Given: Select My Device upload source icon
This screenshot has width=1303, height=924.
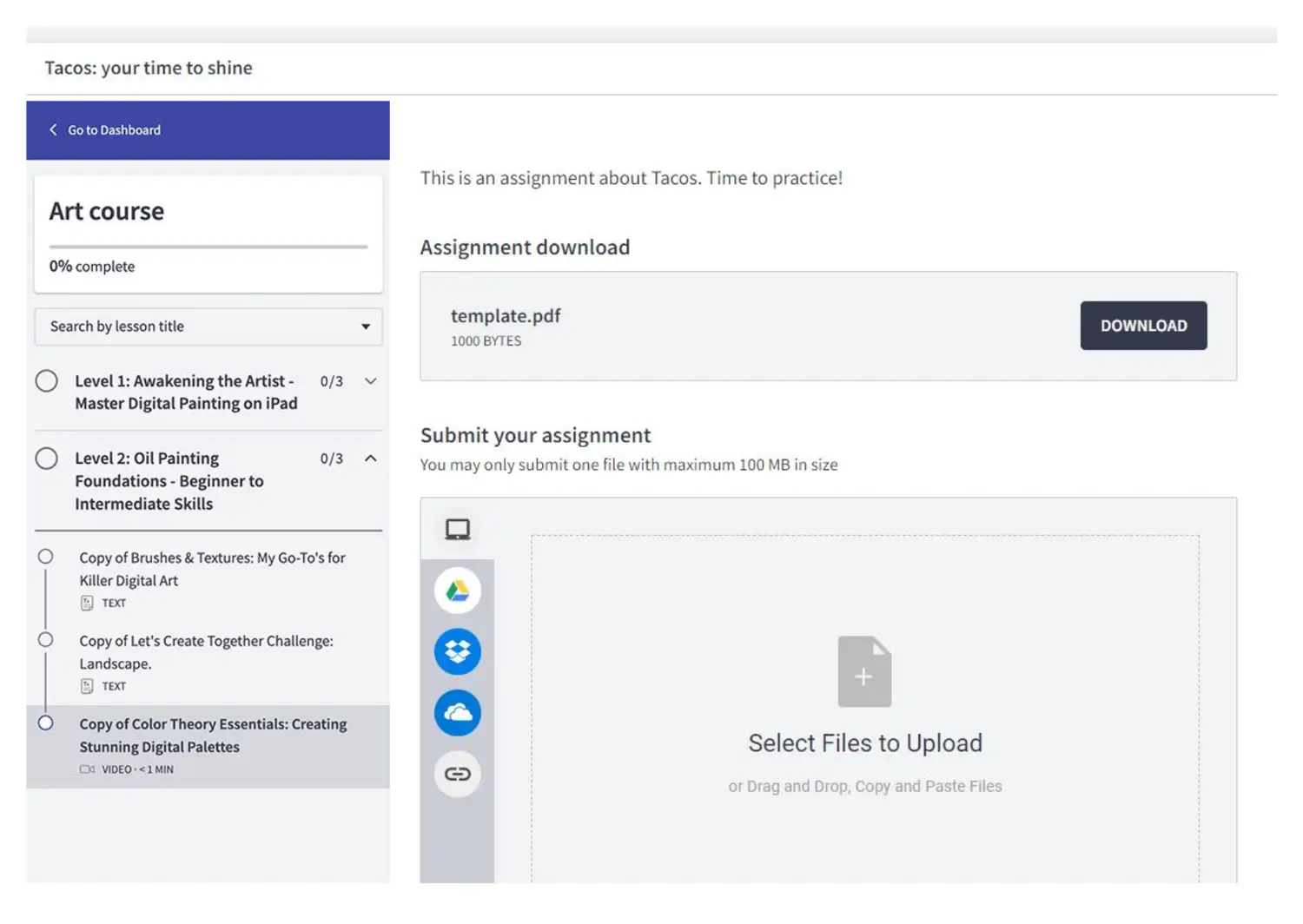Looking at the screenshot, I should [x=457, y=529].
